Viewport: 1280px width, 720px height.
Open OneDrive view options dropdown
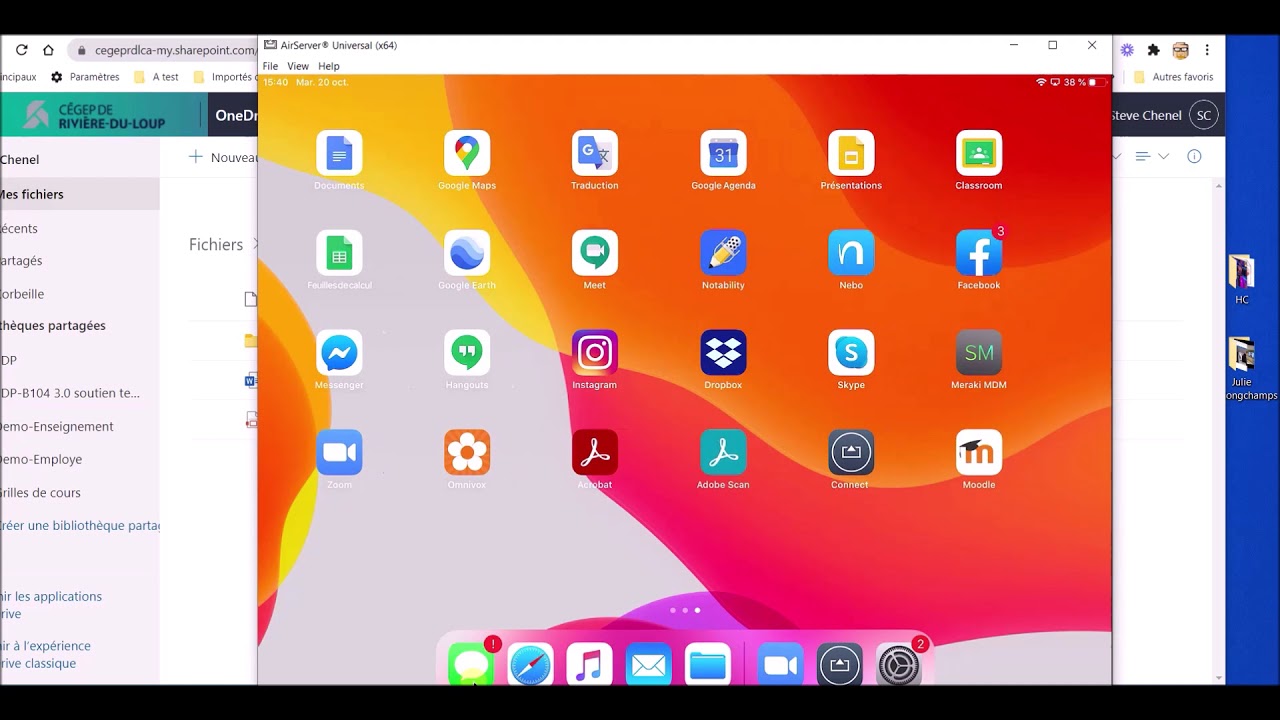[1153, 157]
